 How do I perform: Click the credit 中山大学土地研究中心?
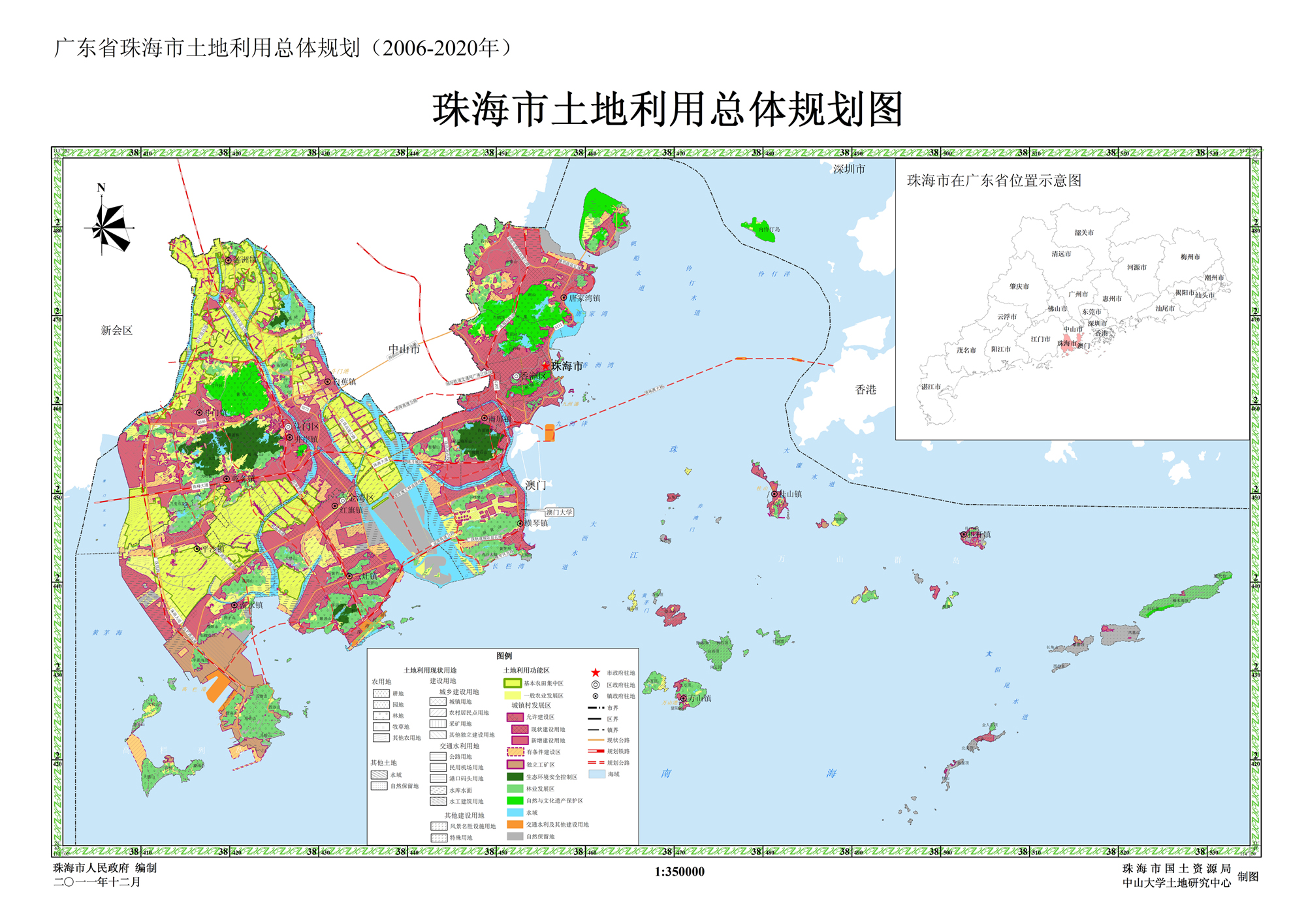(1177, 883)
